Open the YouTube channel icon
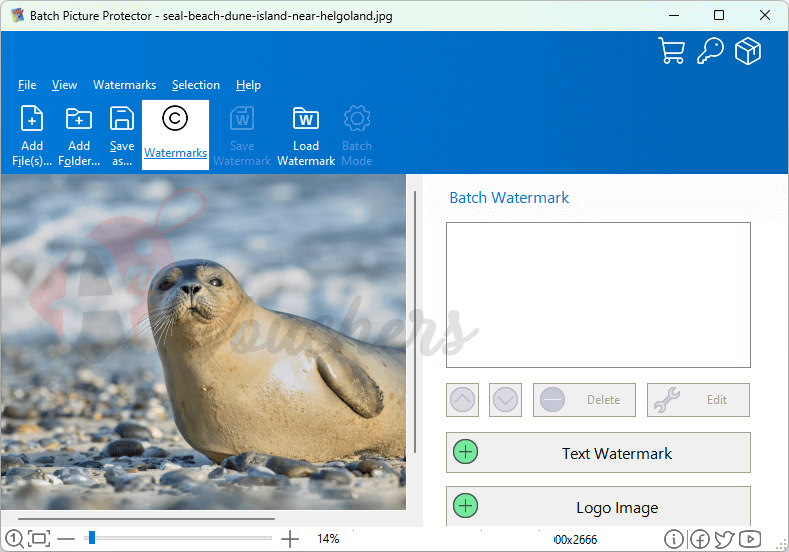Screen dimensions: 789x552 click(750, 539)
